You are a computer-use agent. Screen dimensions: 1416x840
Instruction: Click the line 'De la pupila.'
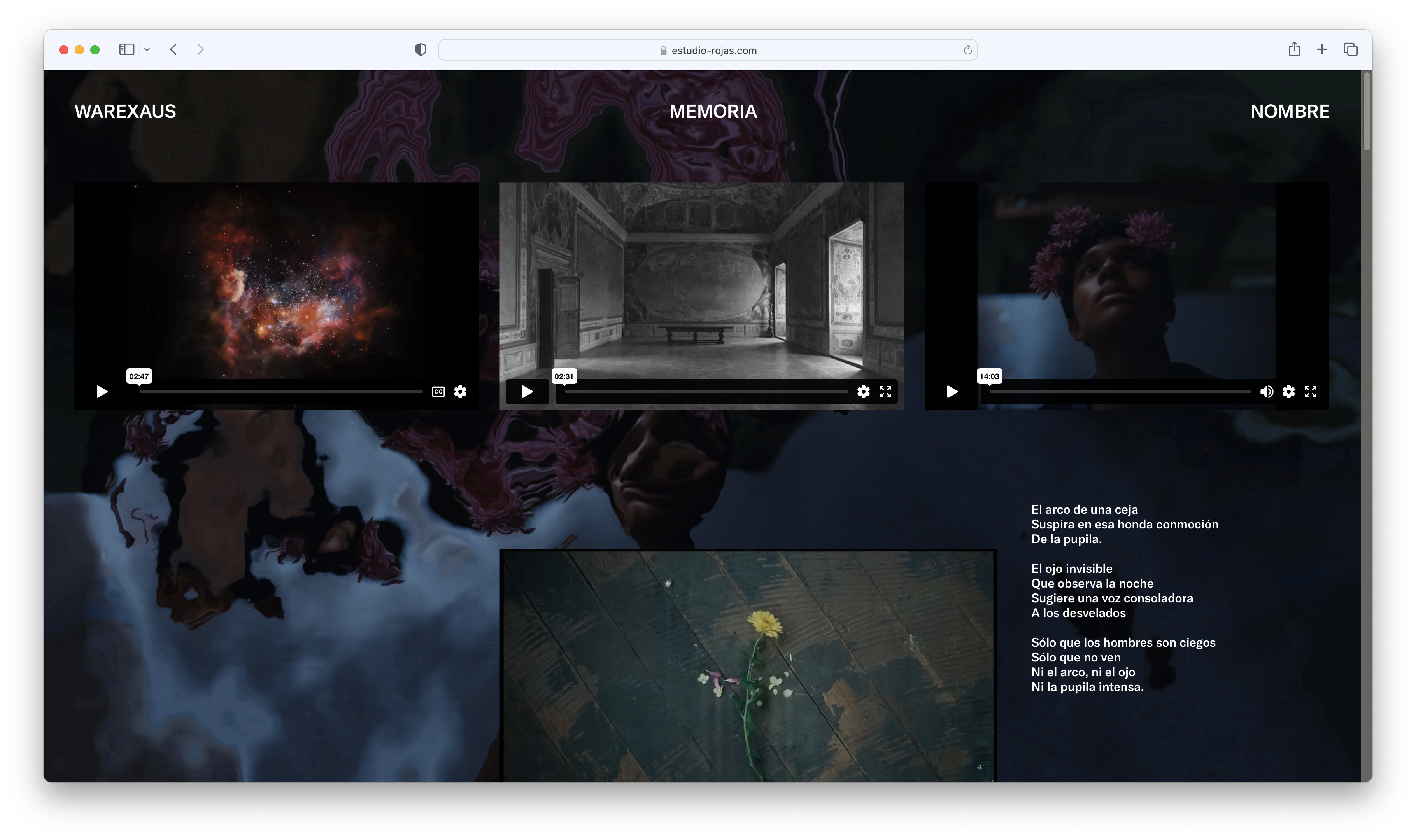click(x=1066, y=539)
